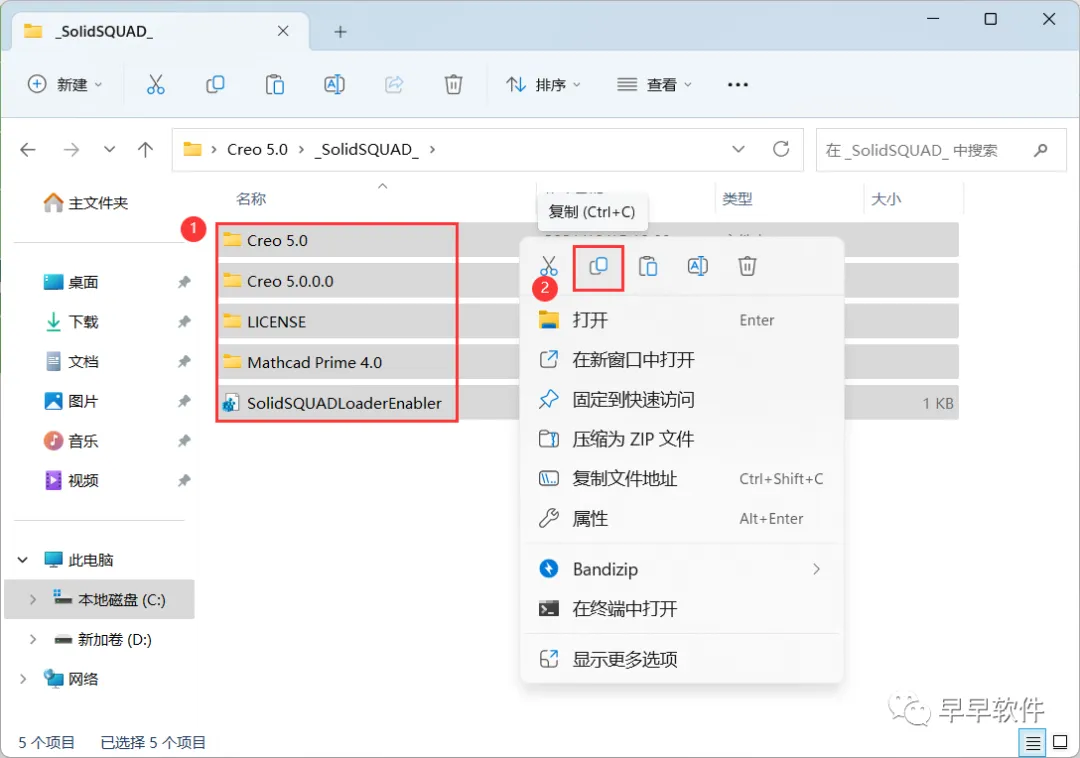This screenshot has width=1080, height=758.
Task: Select the Creo 5.0 folder row
Action: (369, 240)
